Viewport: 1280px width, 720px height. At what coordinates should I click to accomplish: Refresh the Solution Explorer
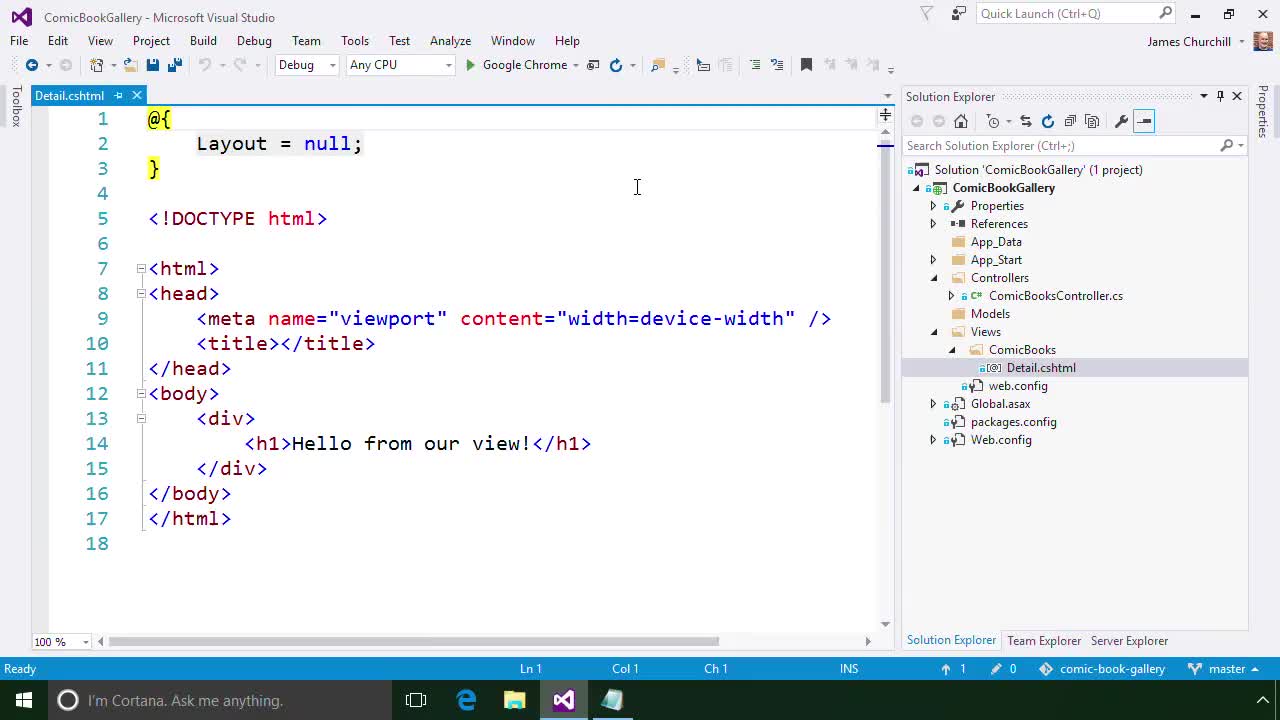(1048, 122)
